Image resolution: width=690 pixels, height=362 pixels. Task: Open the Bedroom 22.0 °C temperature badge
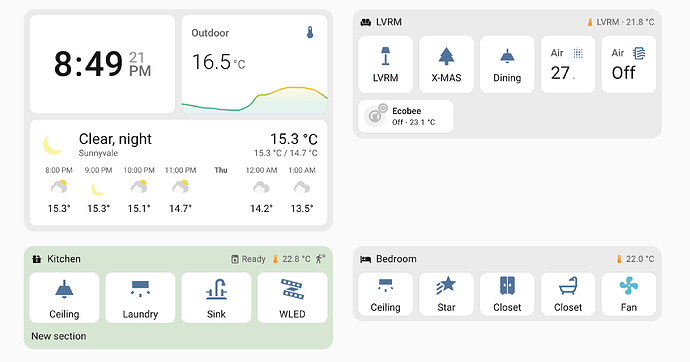click(x=635, y=259)
